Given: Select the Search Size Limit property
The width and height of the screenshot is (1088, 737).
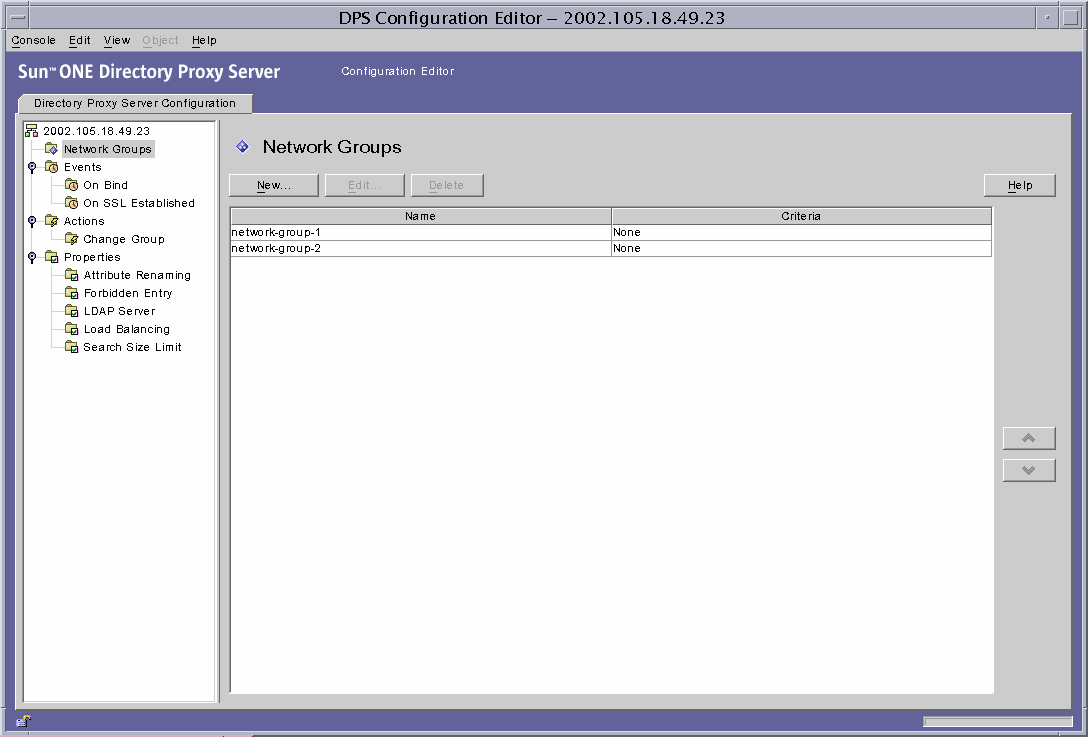Looking at the screenshot, I should (132, 347).
